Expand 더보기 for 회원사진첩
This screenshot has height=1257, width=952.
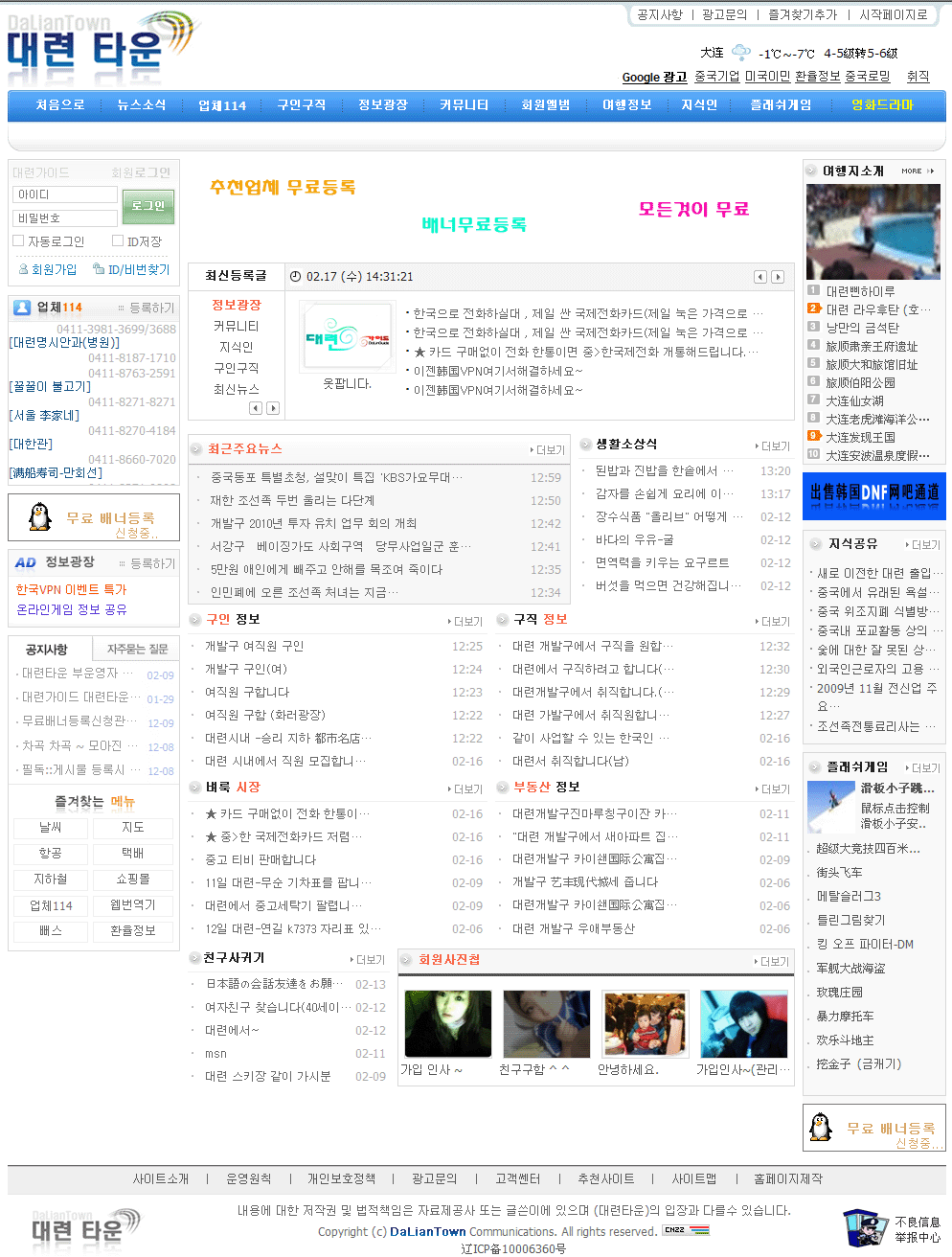click(773, 961)
